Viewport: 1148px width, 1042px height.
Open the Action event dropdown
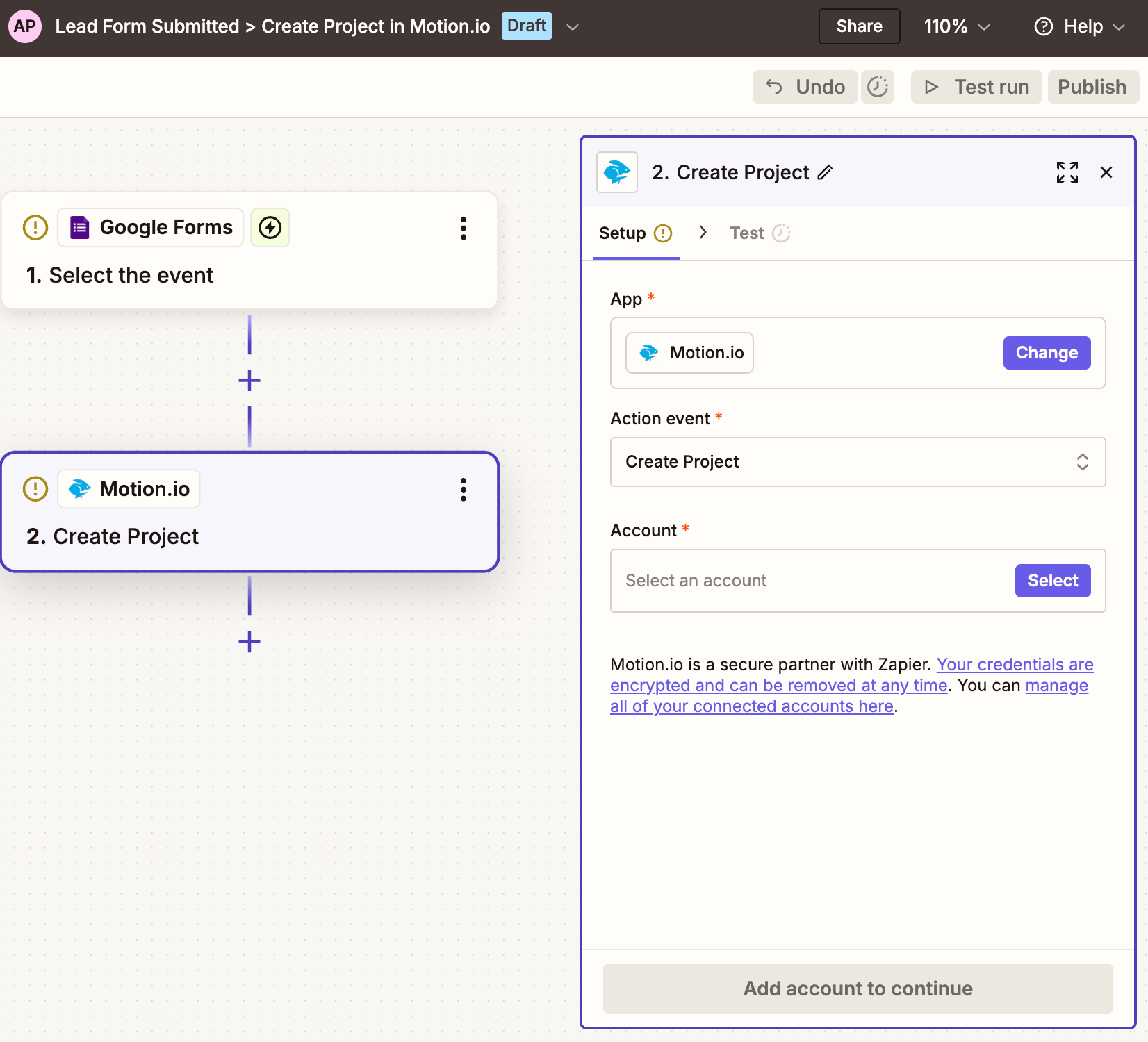(858, 462)
